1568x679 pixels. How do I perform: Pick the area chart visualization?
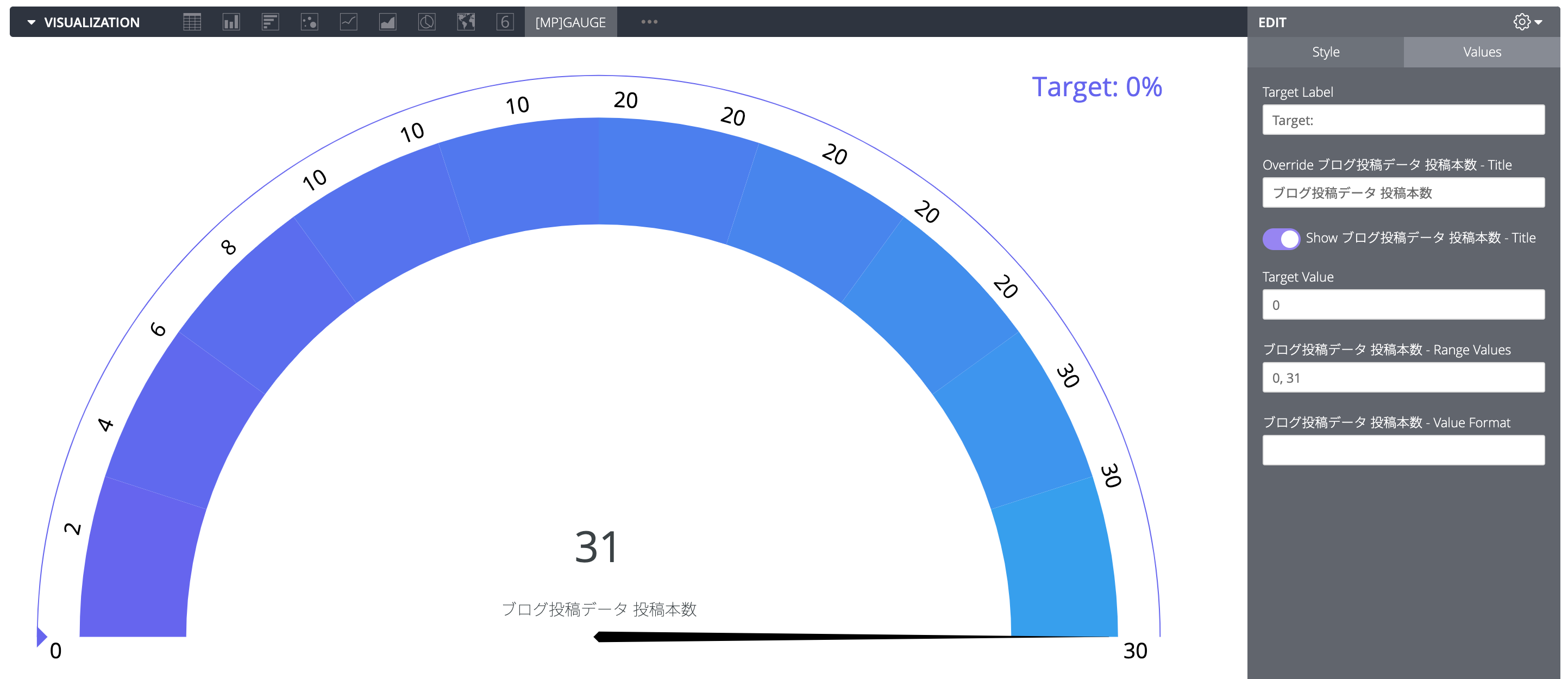click(x=387, y=22)
